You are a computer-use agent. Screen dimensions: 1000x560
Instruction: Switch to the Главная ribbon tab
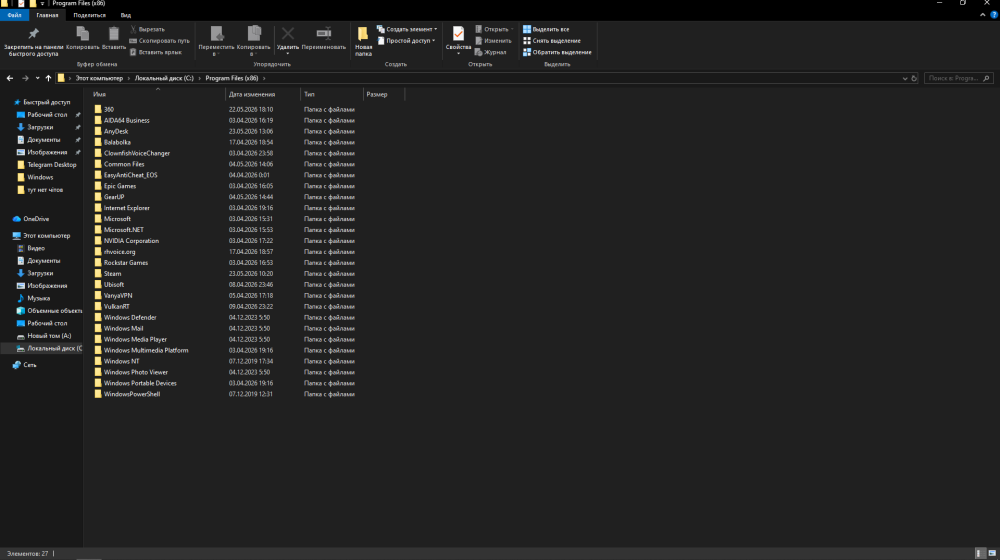point(47,15)
